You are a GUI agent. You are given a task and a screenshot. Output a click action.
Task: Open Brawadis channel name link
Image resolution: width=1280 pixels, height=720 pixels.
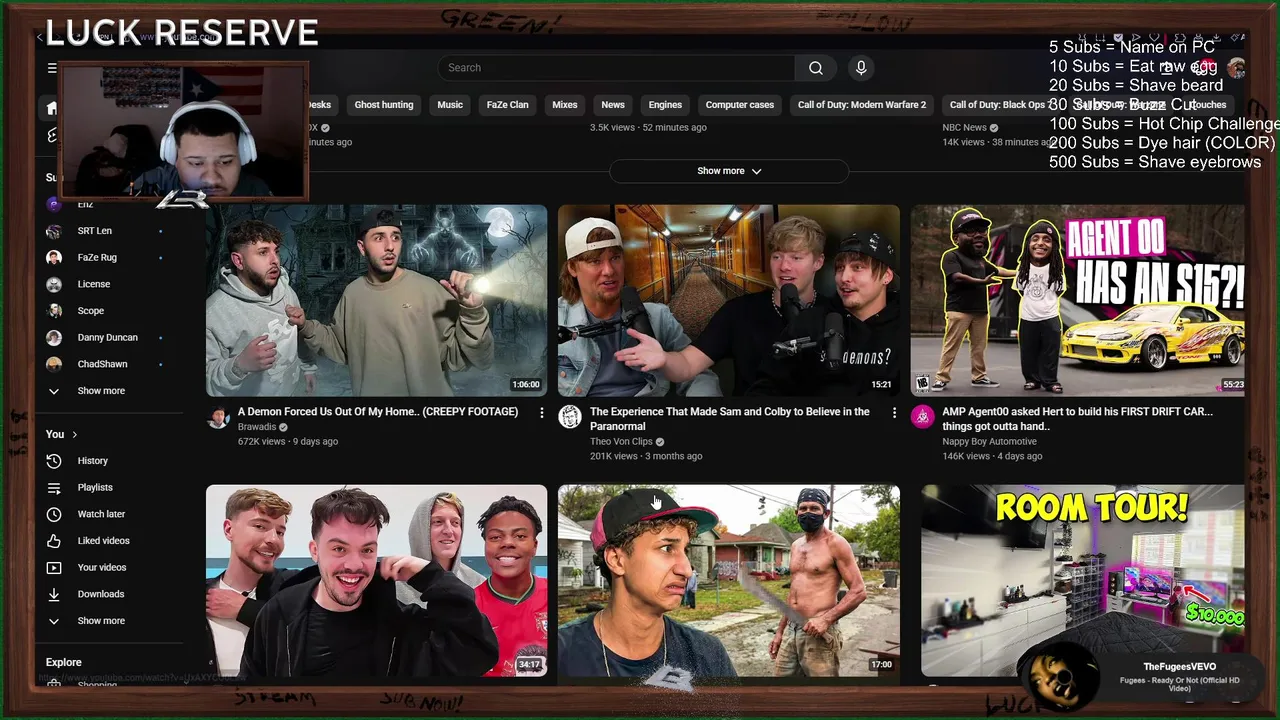(x=257, y=427)
